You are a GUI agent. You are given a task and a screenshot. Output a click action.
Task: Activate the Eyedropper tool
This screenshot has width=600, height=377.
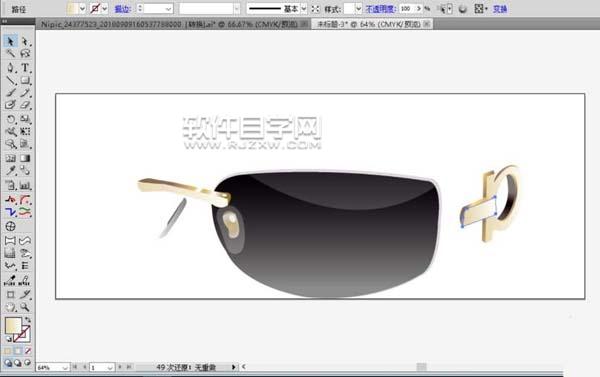(x=10, y=171)
